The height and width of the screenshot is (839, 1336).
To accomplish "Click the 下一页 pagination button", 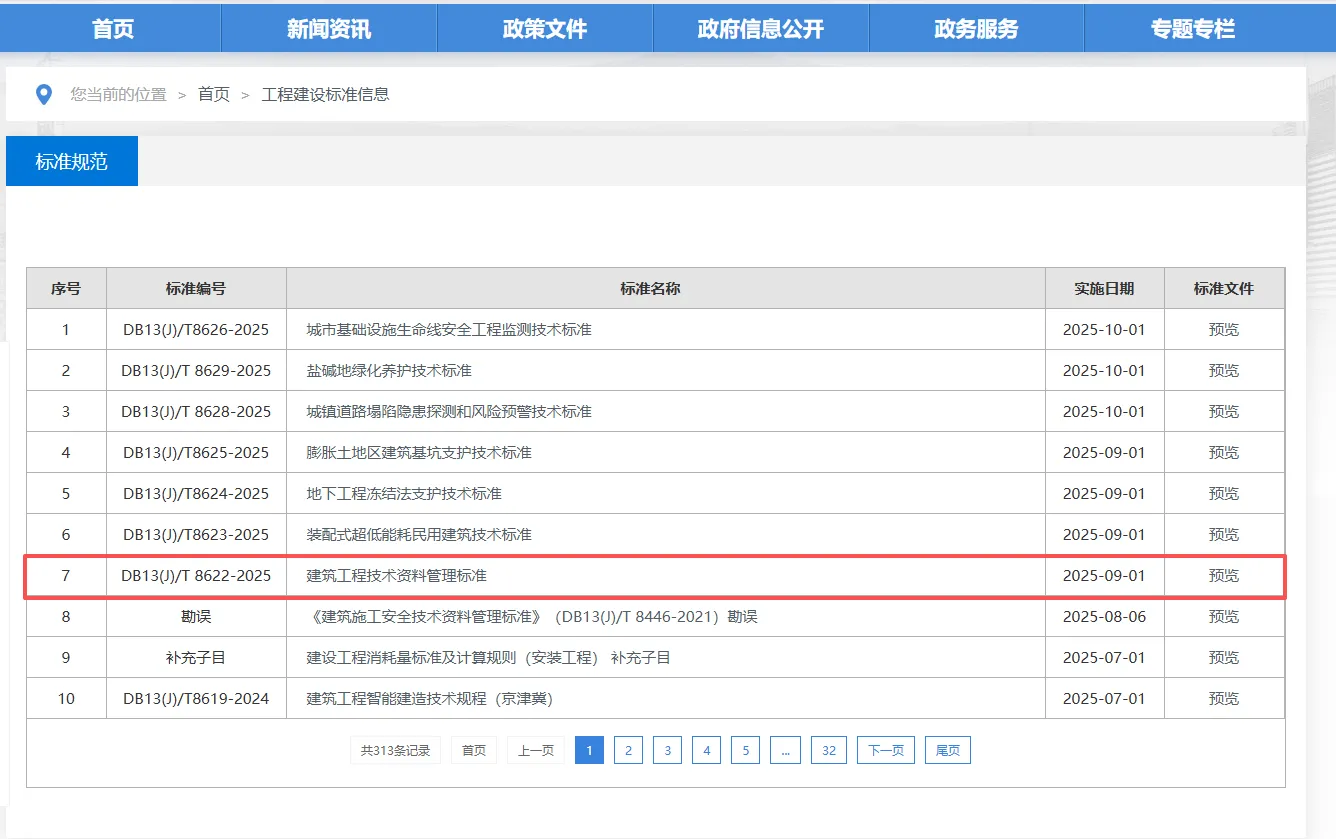I will (x=884, y=749).
